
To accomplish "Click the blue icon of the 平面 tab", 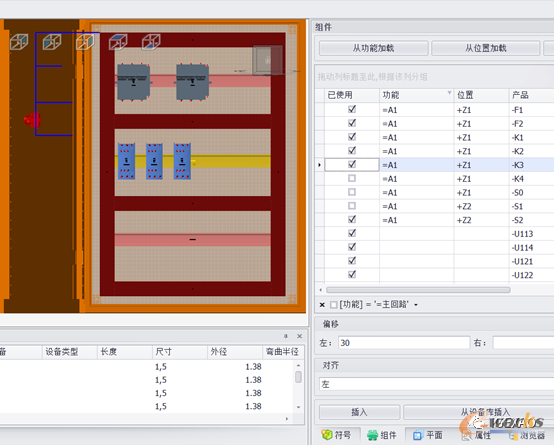I will pos(418,435).
